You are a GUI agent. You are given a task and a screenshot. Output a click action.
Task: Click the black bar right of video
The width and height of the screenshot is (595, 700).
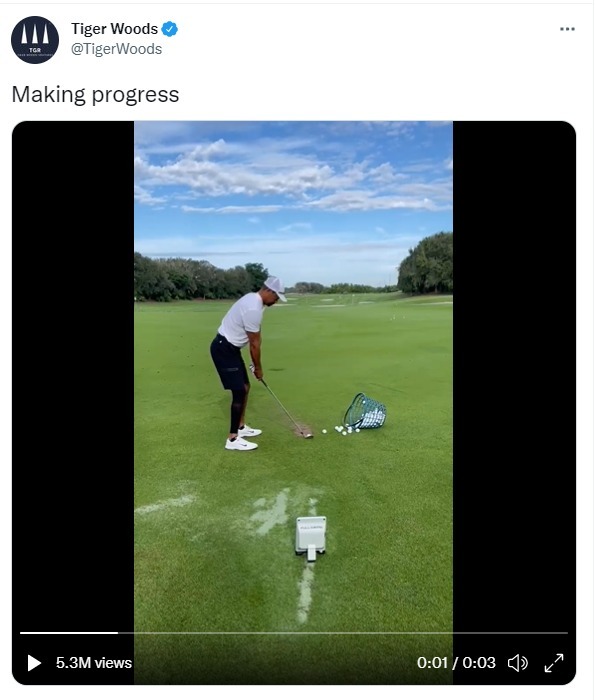(514, 375)
